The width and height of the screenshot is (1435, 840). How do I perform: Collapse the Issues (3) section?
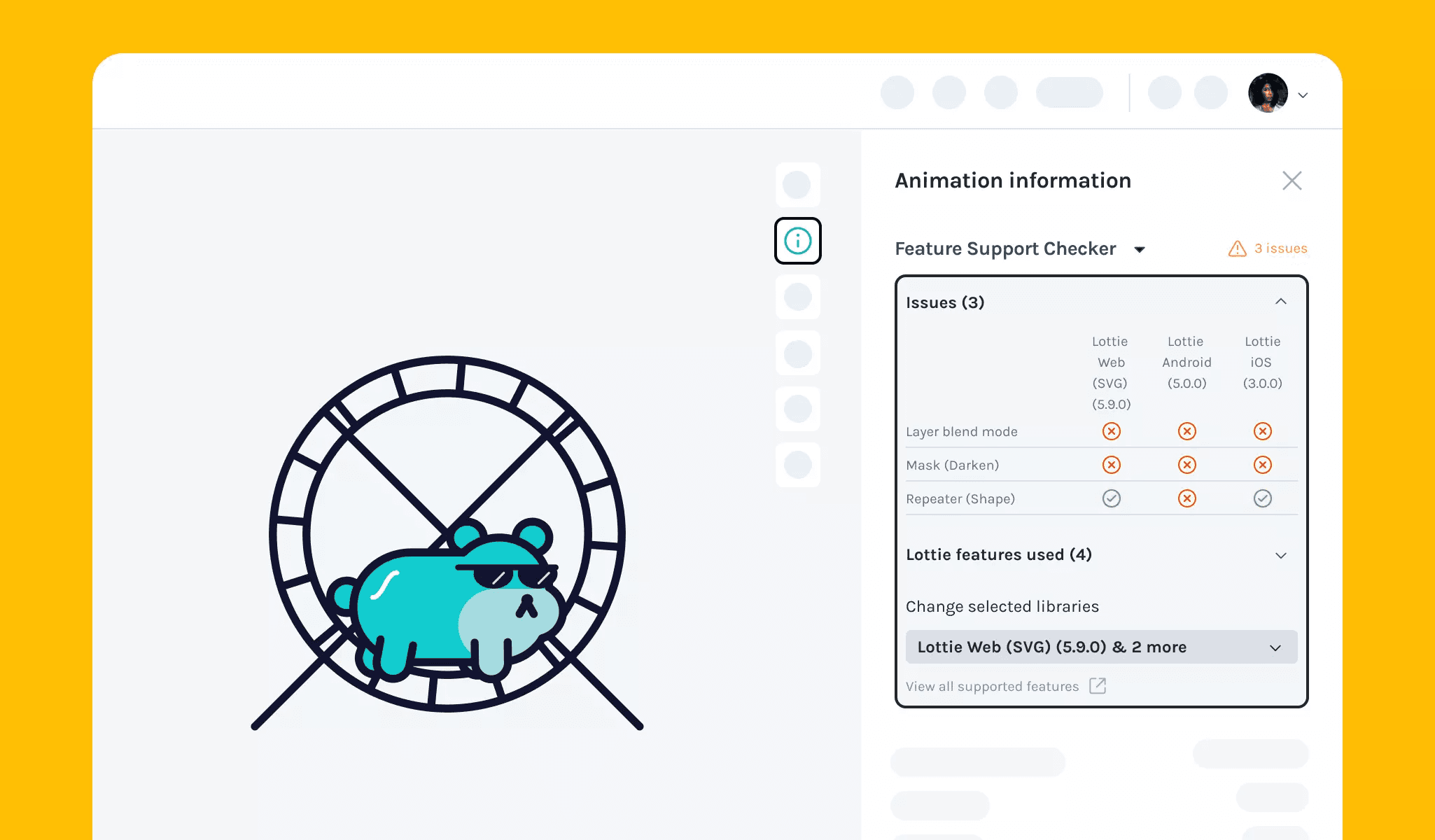[1281, 301]
